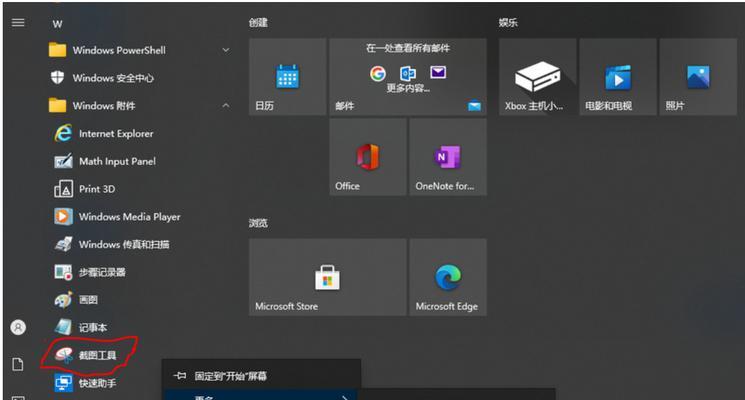Open the OneNote for... tile
The width and height of the screenshot is (745, 400).
tap(448, 157)
